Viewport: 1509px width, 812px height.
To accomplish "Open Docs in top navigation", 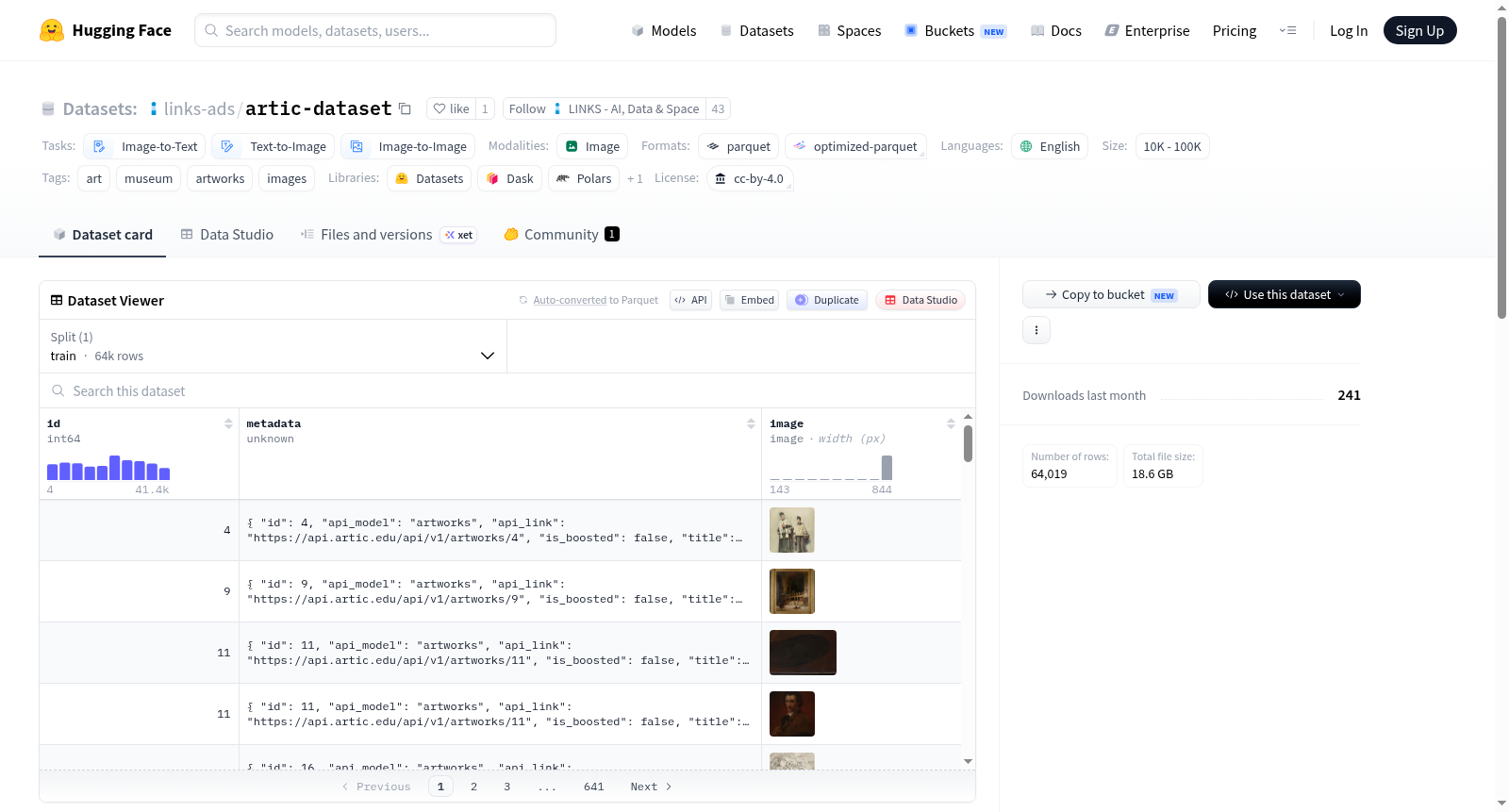I will (1056, 30).
